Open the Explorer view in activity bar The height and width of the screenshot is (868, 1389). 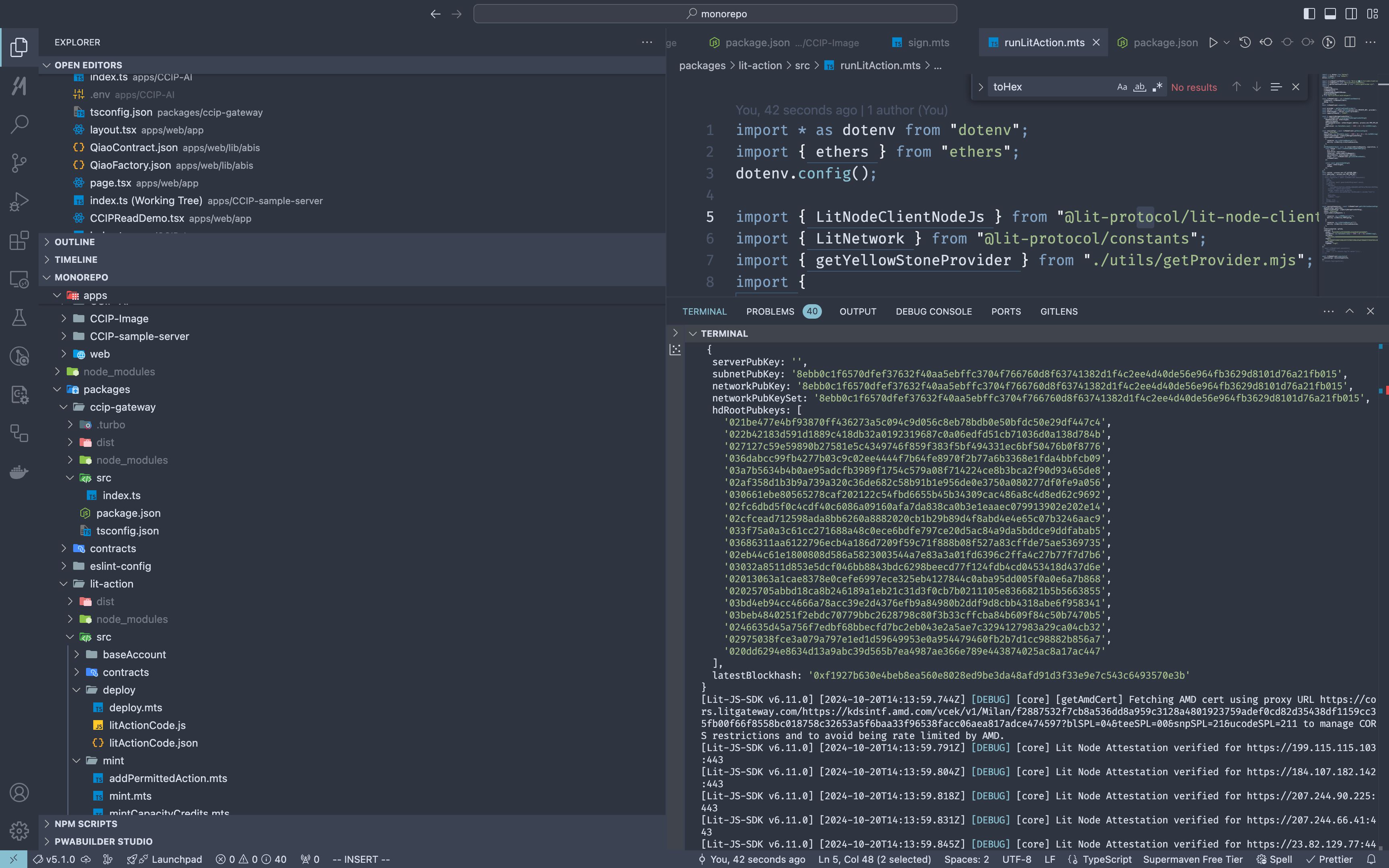click(x=19, y=47)
